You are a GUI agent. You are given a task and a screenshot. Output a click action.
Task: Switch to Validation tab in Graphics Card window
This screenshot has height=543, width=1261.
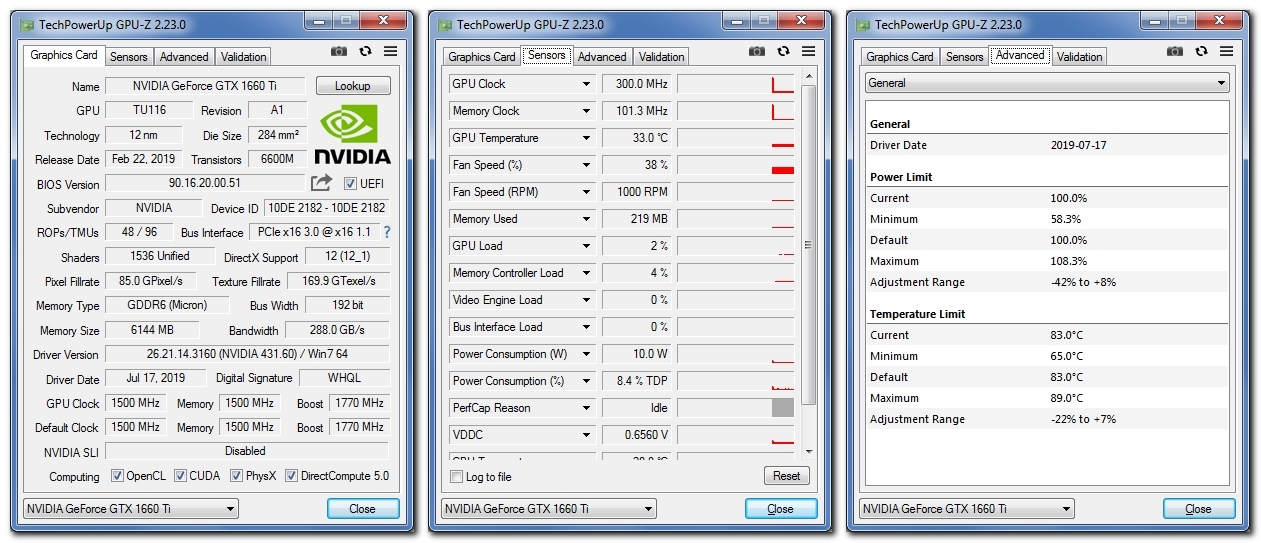(x=244, y=57)
